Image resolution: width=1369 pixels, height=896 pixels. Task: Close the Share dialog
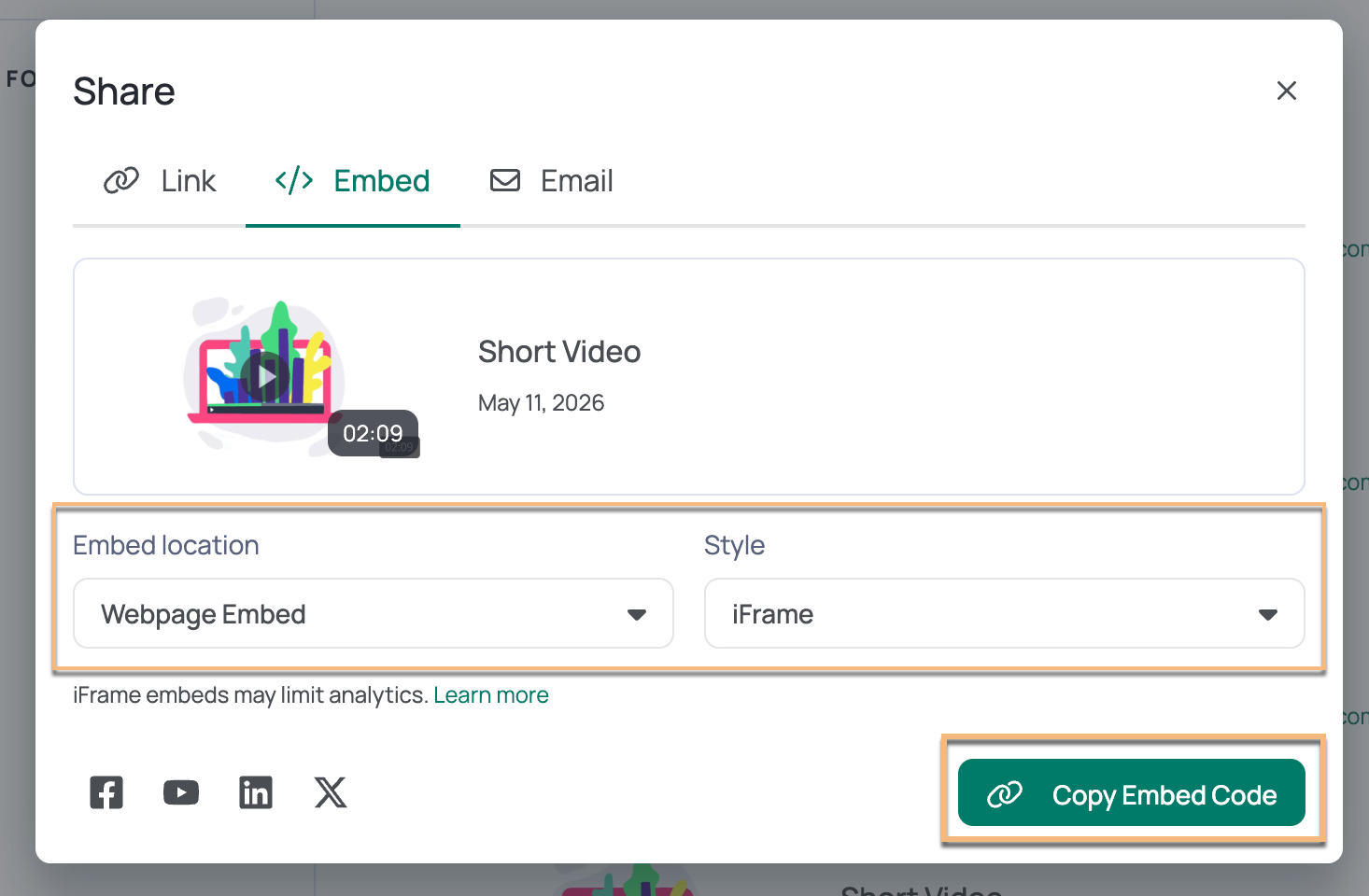(1287, 91)
